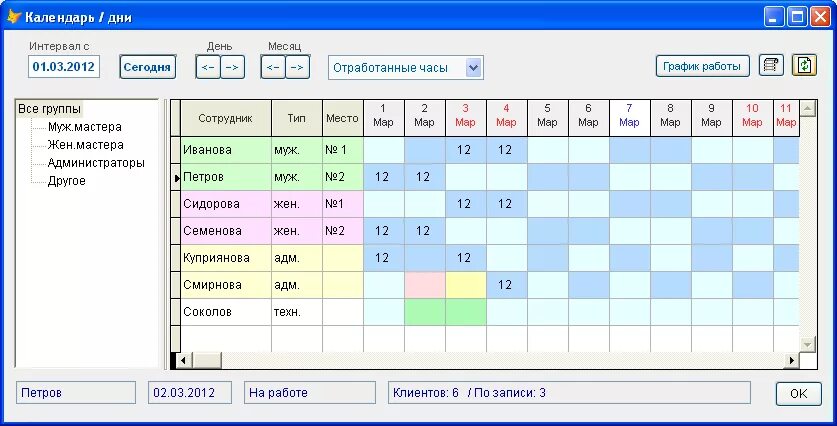
Task: Select employee Семенова in the table
Action: click(x=226, y=231)
